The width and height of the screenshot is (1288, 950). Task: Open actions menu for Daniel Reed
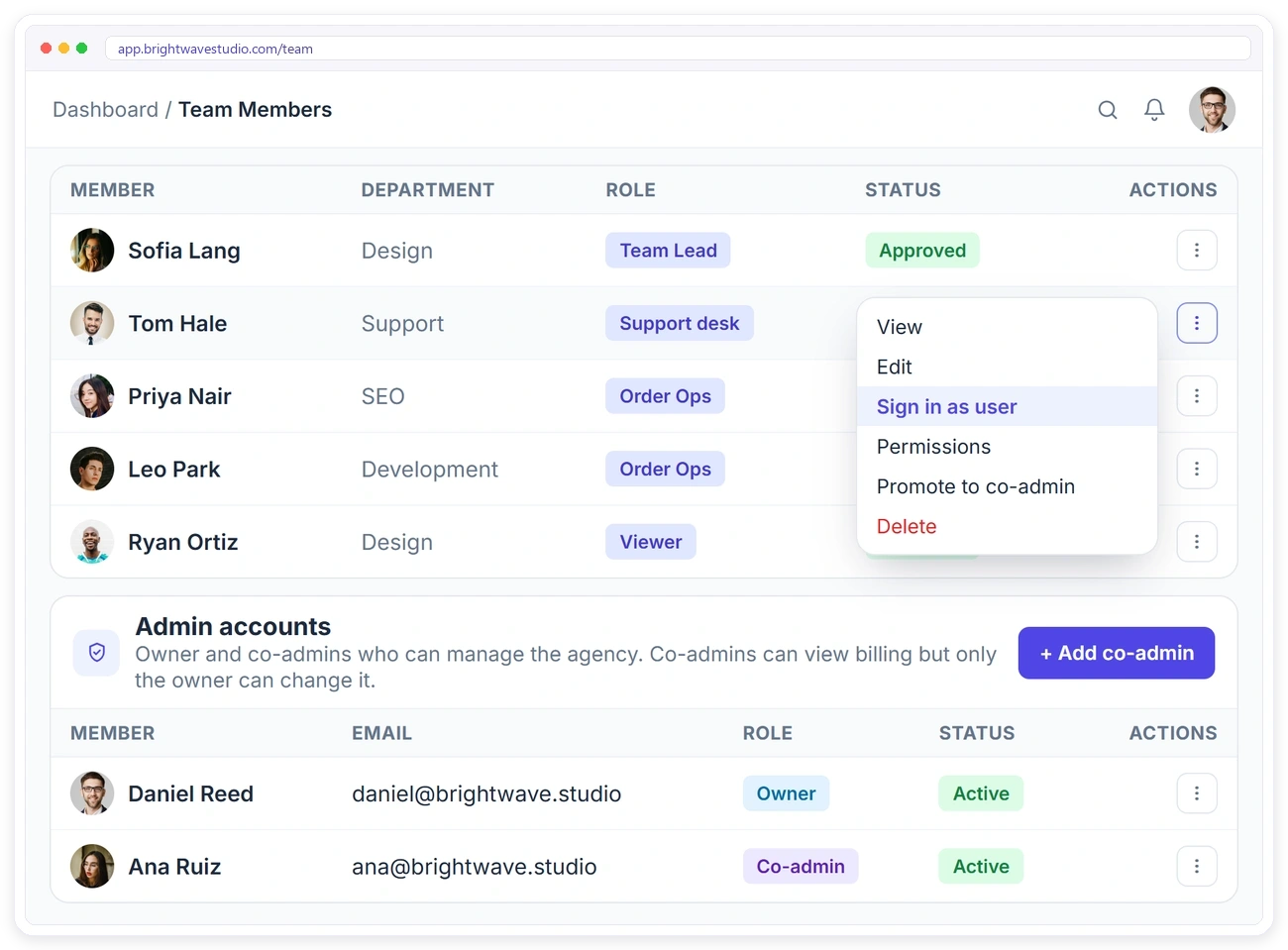point(1197,793)
